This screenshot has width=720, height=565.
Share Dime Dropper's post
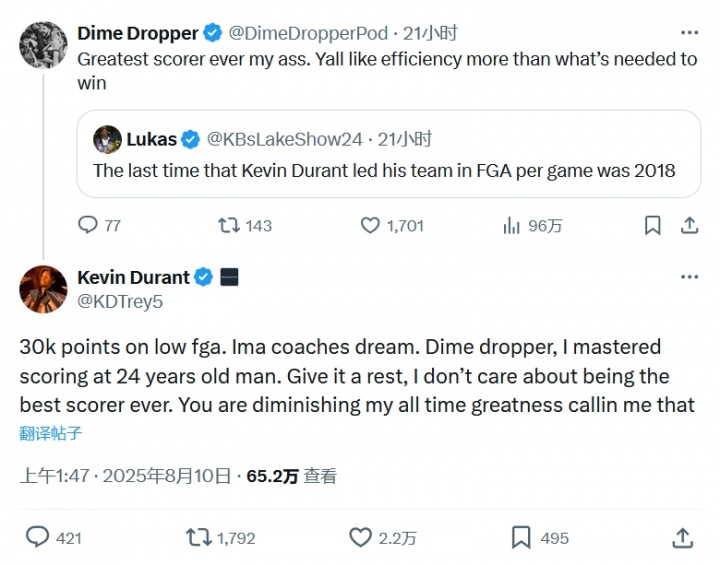click(x=689, y=225)
